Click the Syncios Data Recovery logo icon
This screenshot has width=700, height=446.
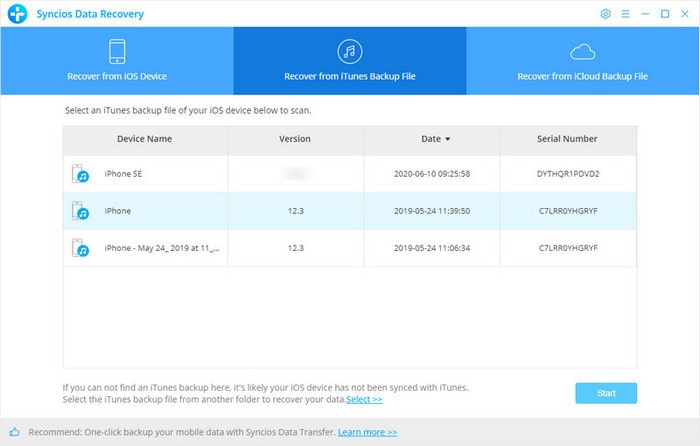[x=17, y=14]
